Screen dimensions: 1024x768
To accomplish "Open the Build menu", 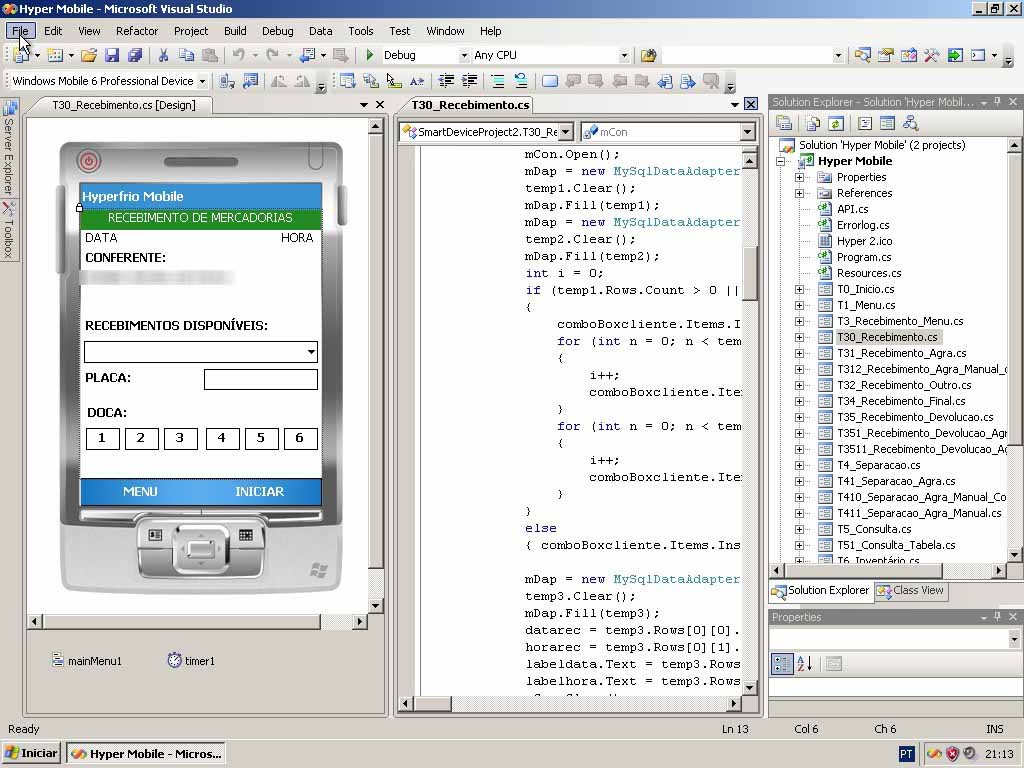I will 235,31.
